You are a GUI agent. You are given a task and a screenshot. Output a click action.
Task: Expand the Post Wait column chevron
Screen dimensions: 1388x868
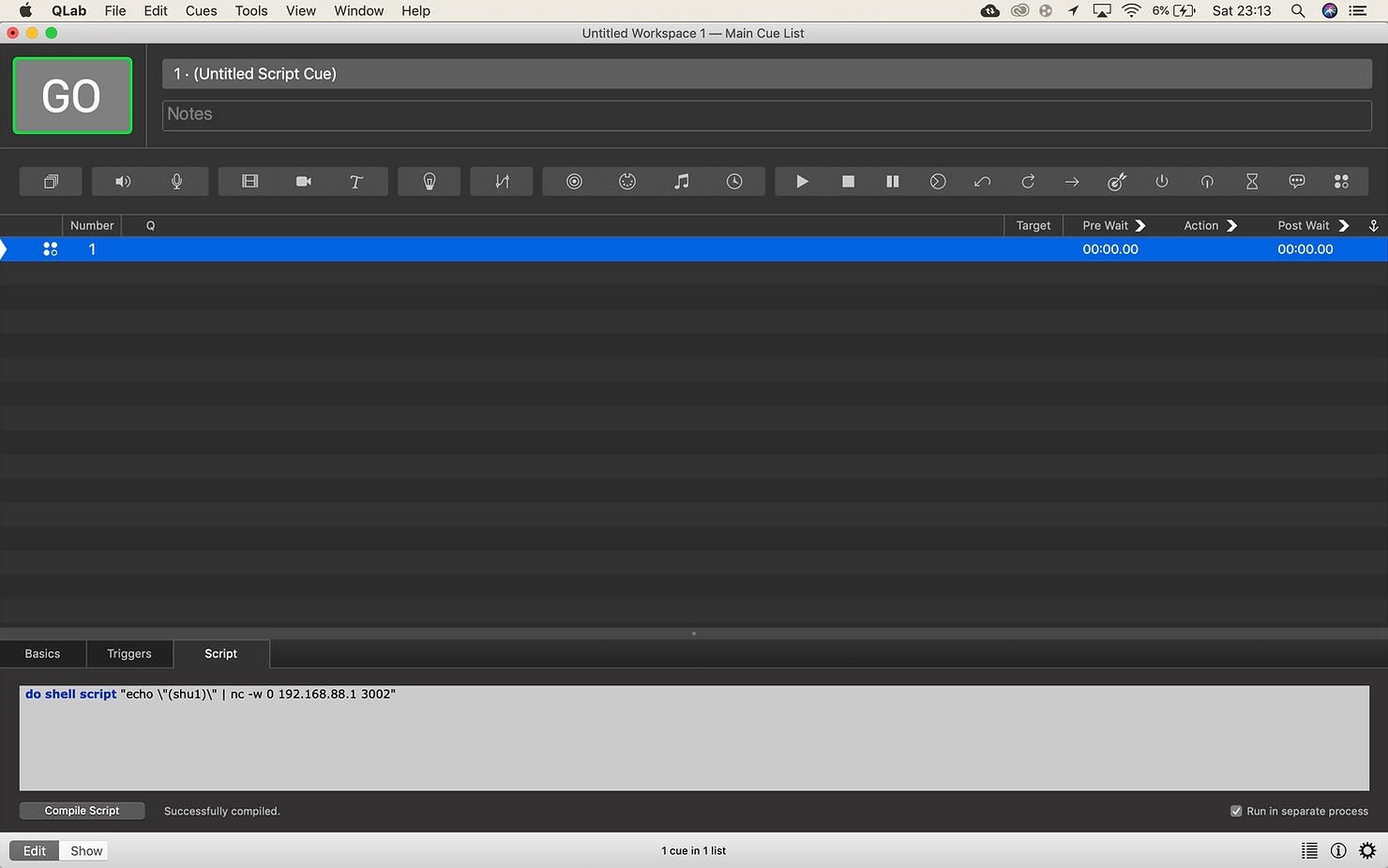tap(1344, 226)
